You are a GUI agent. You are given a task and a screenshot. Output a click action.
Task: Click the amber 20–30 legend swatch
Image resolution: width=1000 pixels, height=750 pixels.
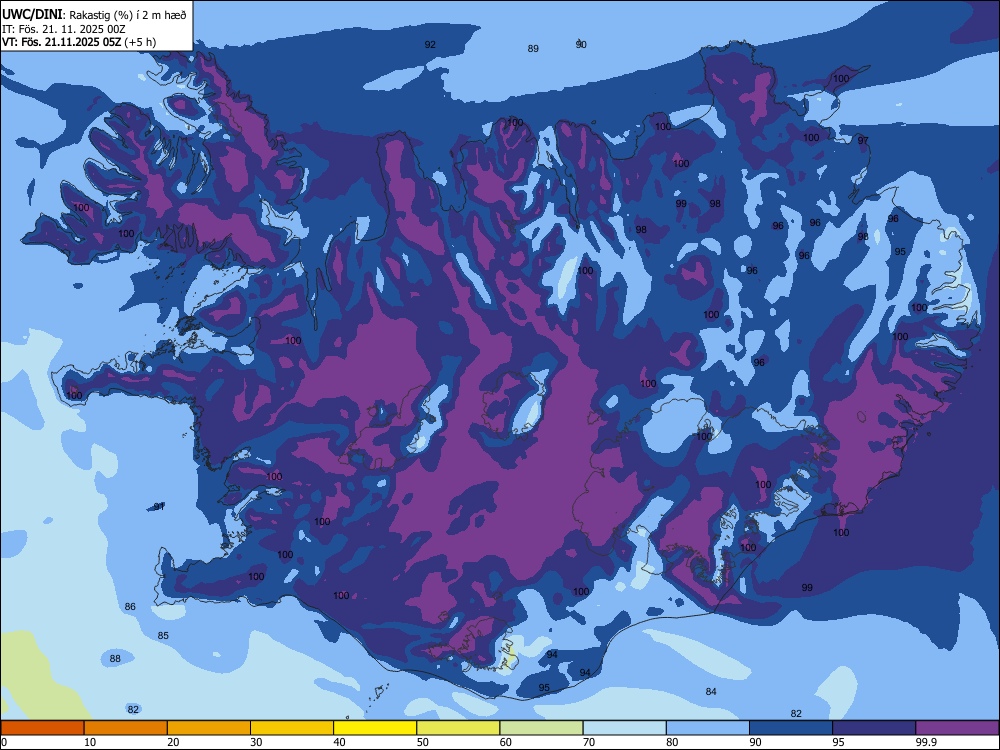point(209,728)
